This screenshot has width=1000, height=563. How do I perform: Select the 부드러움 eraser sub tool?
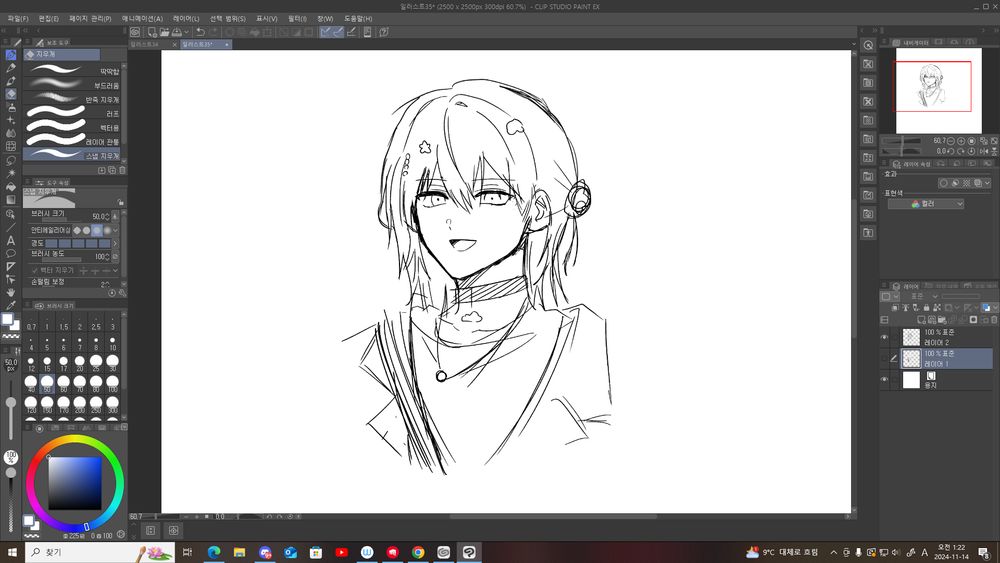pyautogui.click(x=72, y=86)
